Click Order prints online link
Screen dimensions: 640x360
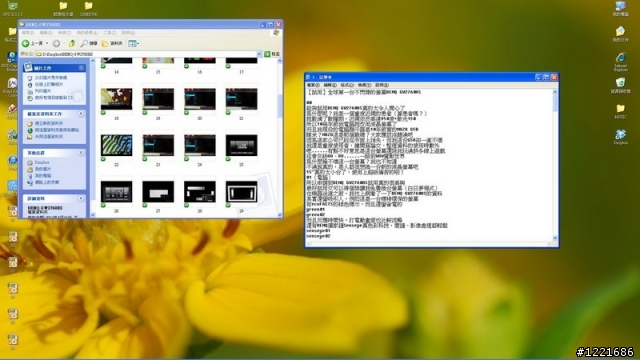coord(46,84)
